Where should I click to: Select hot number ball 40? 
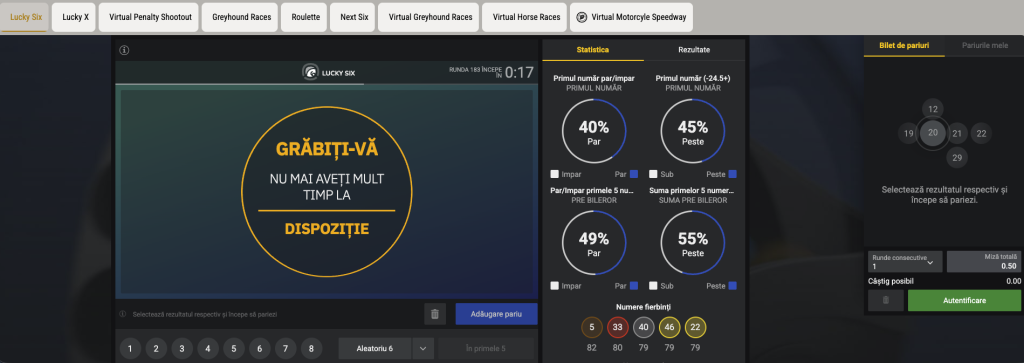tap(644, 327)
